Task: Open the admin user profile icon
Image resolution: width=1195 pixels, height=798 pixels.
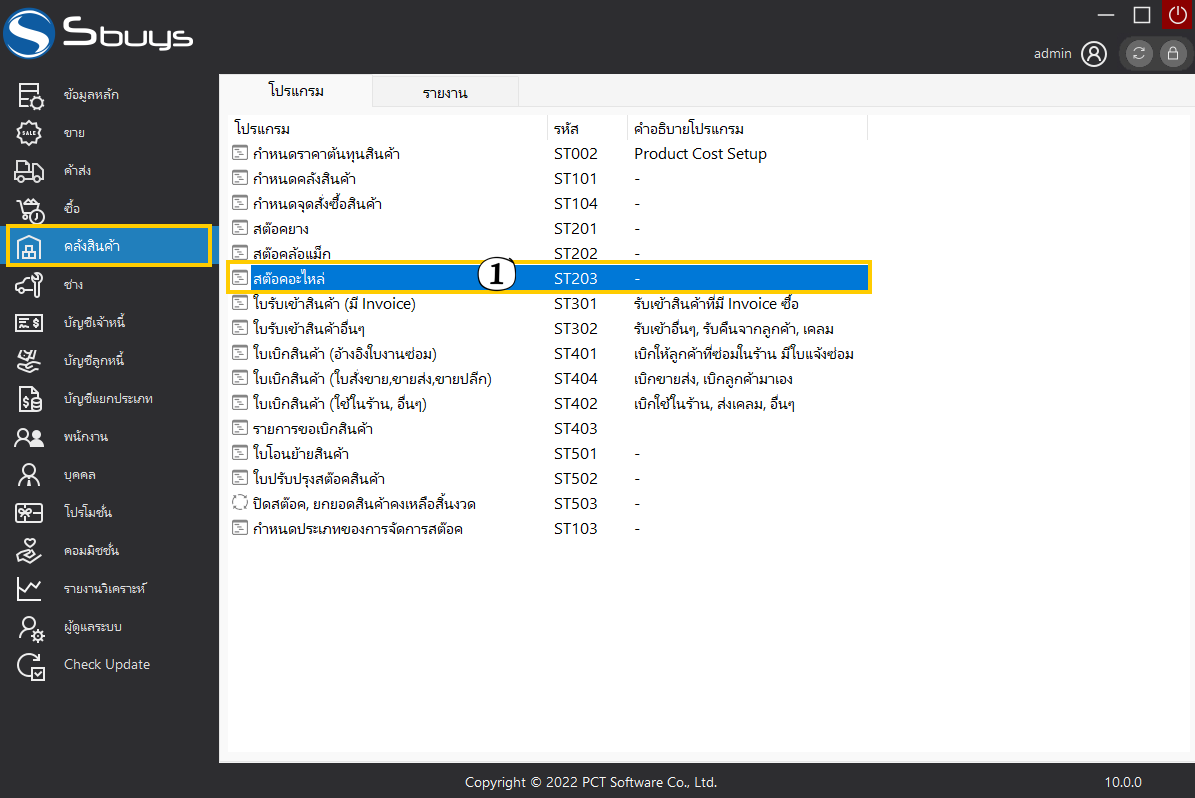Action: 1094,54
